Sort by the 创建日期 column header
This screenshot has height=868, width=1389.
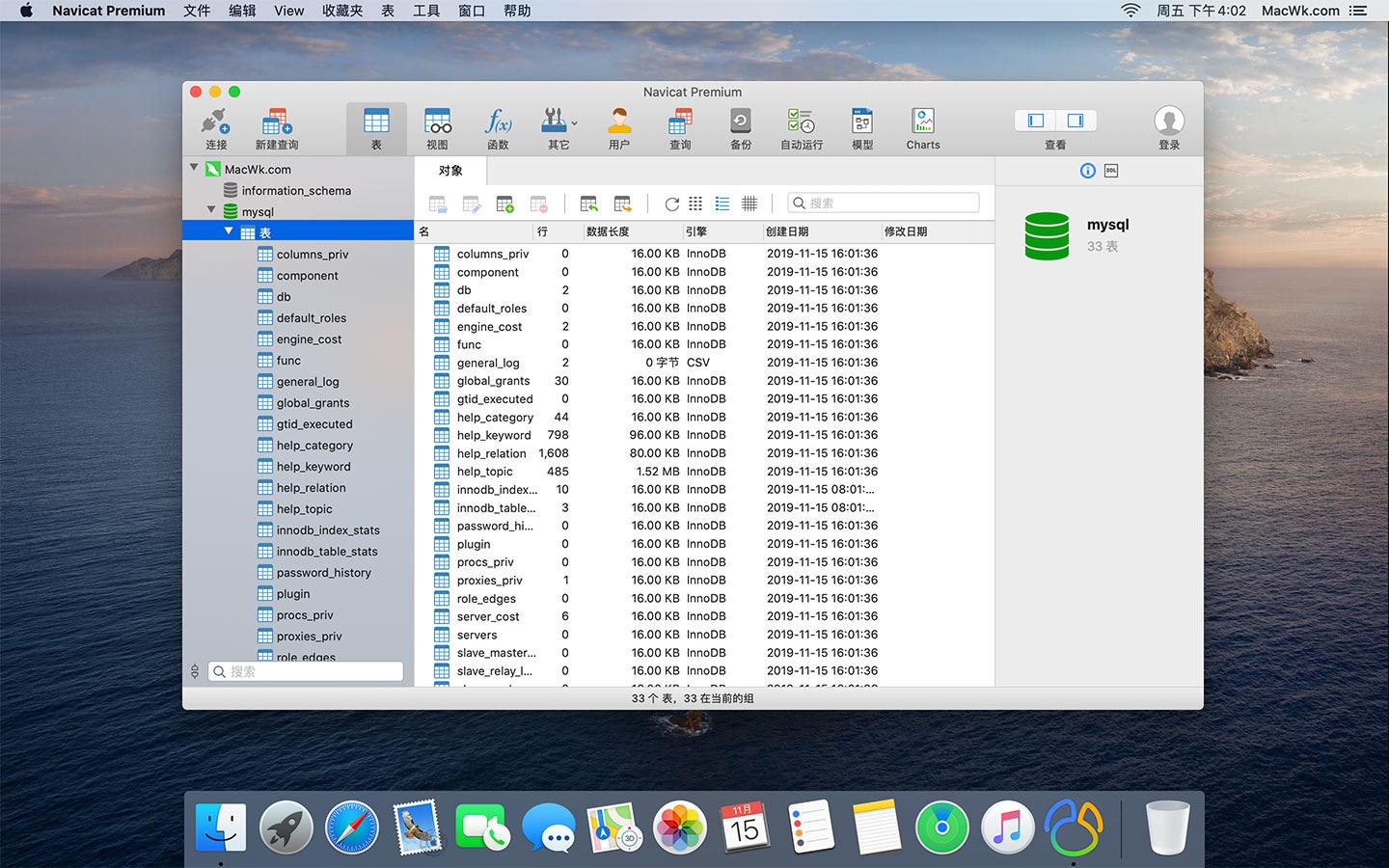(821, 231)
